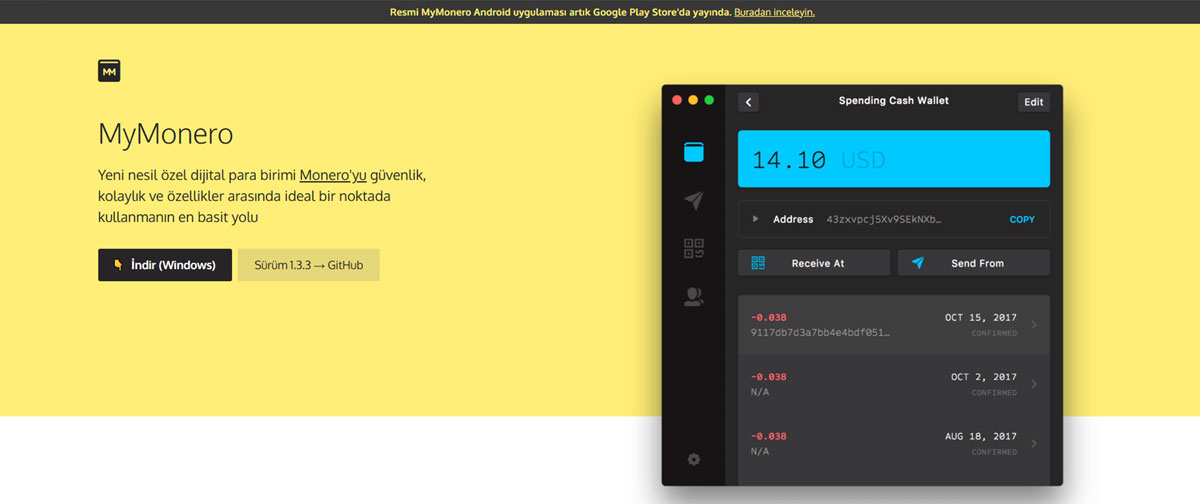
Task: Open the QR code sidebar icon
Action: coord(693,248)
